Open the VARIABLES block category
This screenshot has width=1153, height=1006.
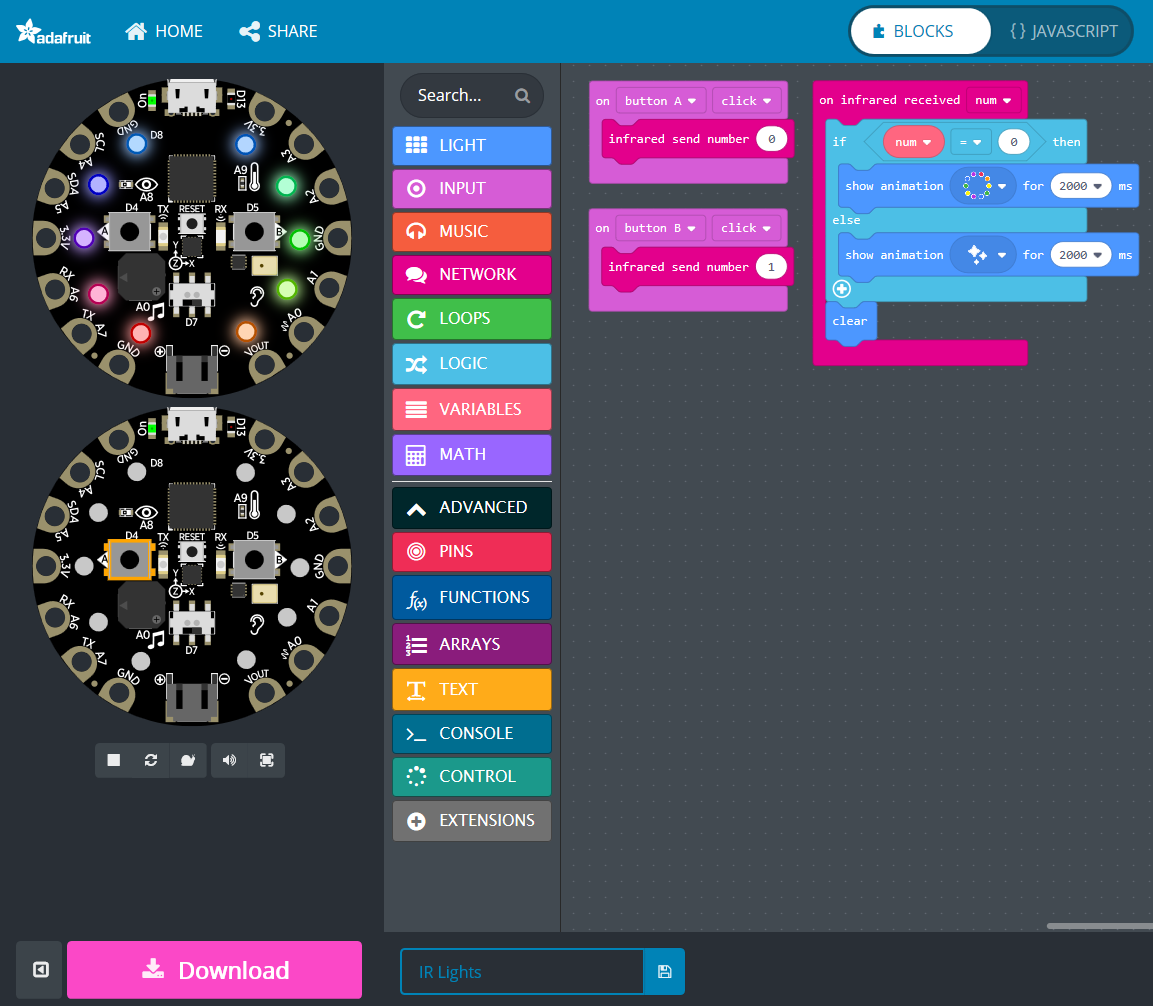tap(472, 410)
